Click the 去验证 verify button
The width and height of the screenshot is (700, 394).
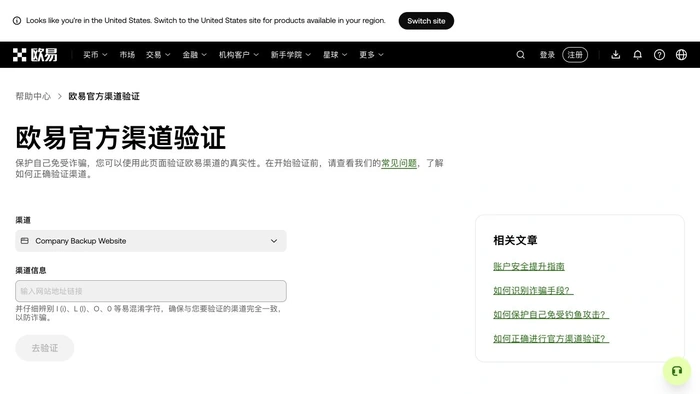45,348
